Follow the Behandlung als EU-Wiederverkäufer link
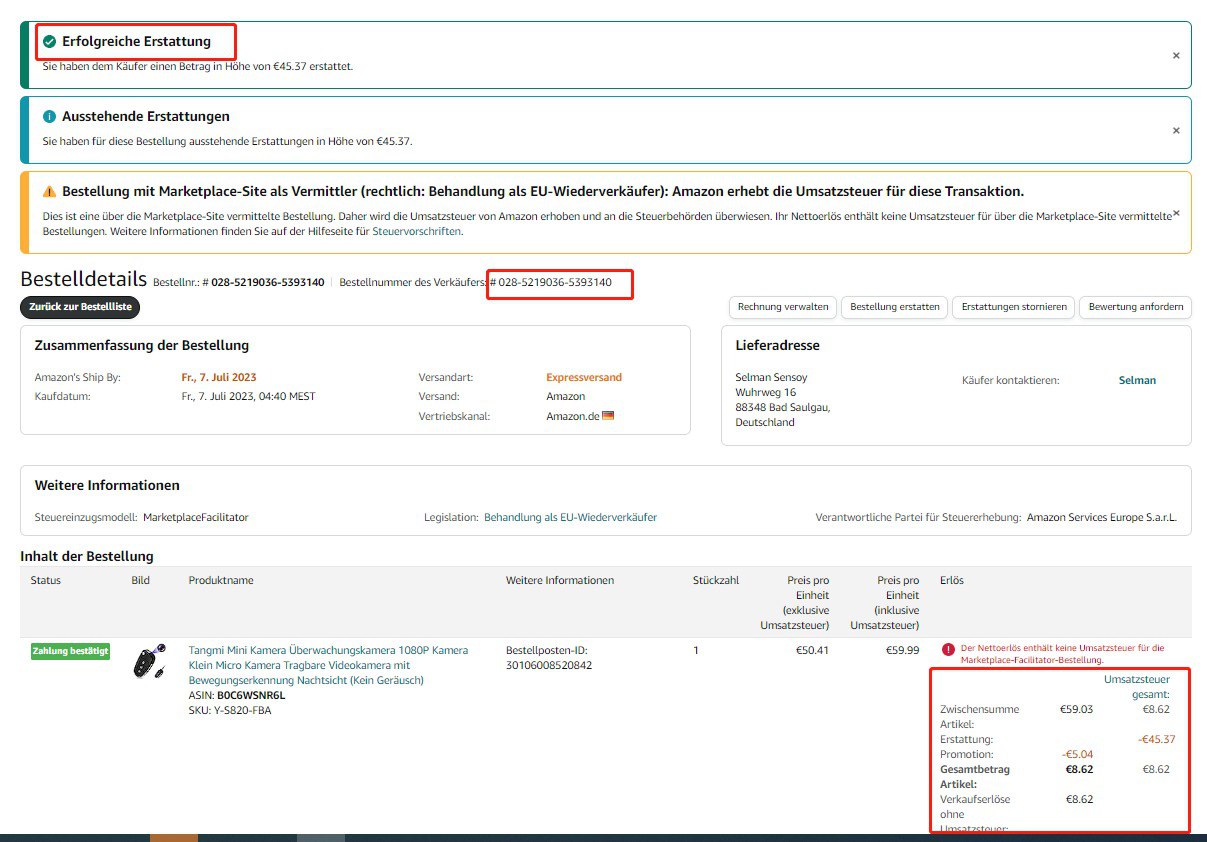This screenshot has width=1207, height=842. (570, 518)
